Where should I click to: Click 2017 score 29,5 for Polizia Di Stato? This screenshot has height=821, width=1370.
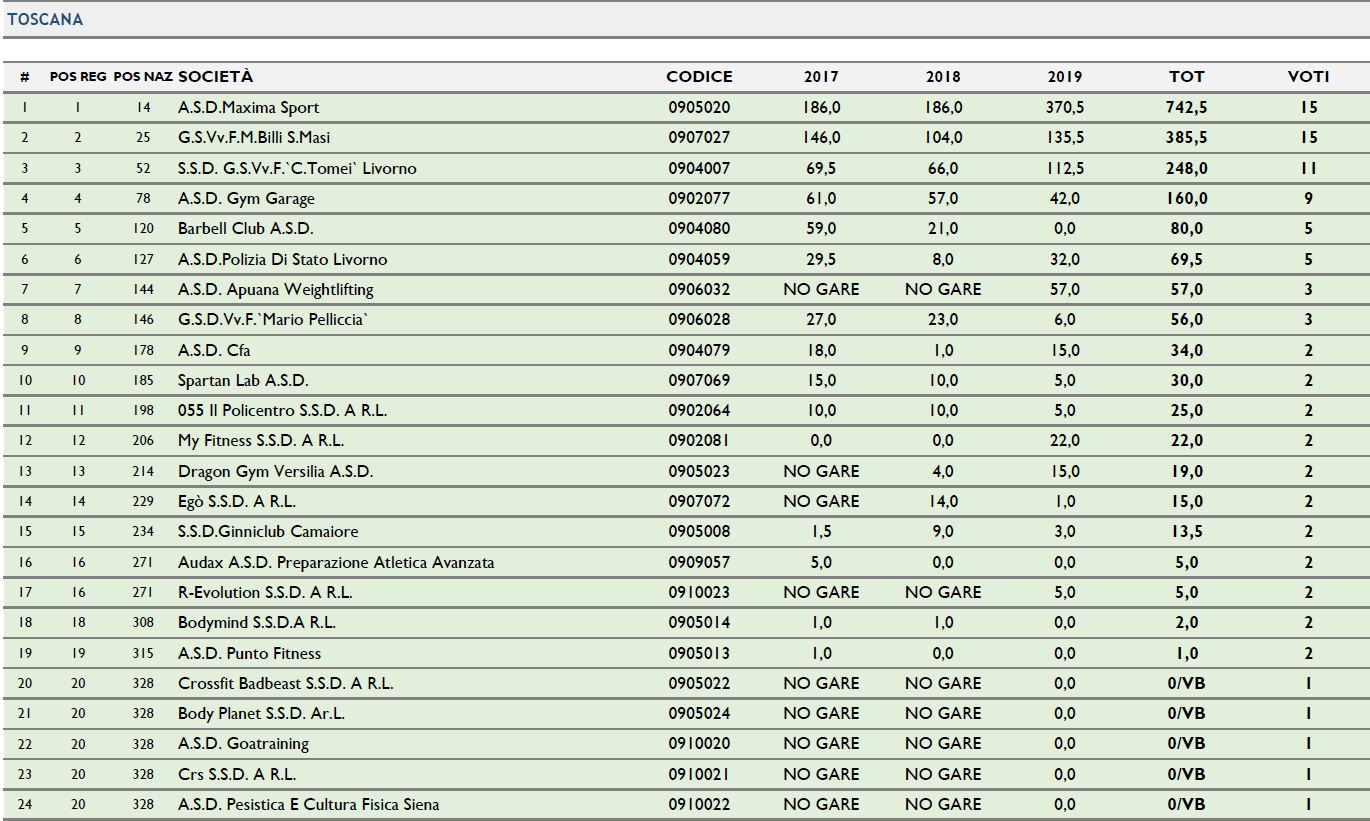pos(821,259)
